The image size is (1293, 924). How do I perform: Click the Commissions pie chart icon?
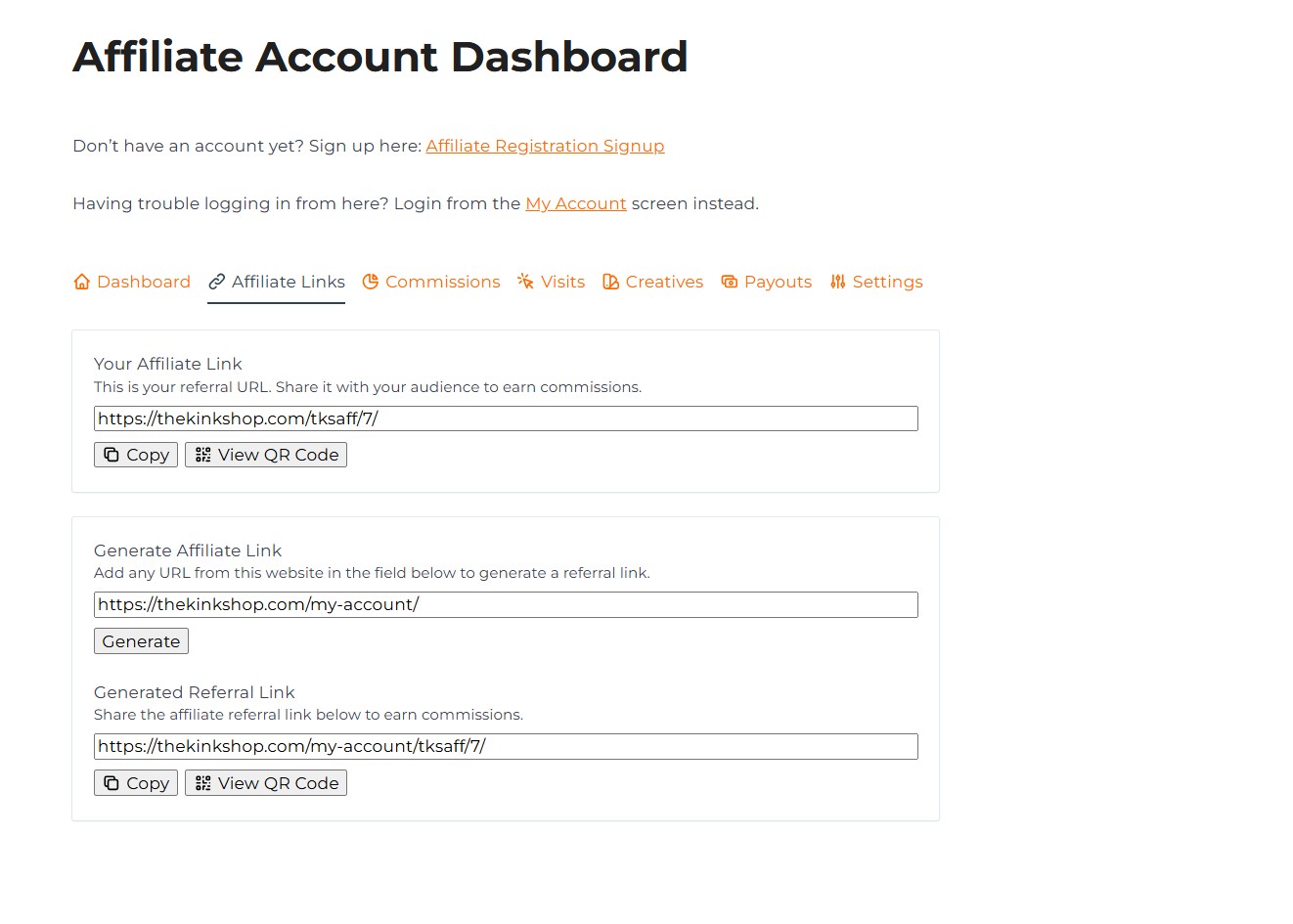tap(371, 283)
